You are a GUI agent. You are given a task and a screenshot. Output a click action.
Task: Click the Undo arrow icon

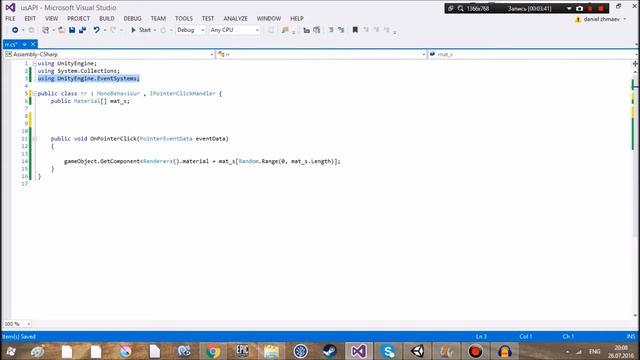tap(96, 30)
